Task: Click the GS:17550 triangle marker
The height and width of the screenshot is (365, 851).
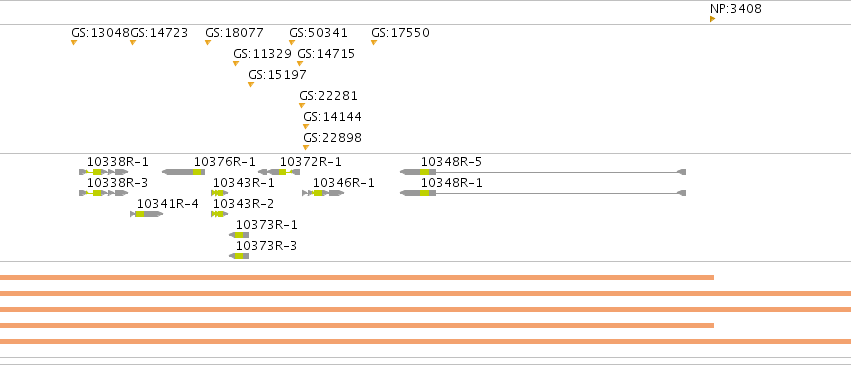Action: click(373, 42)
